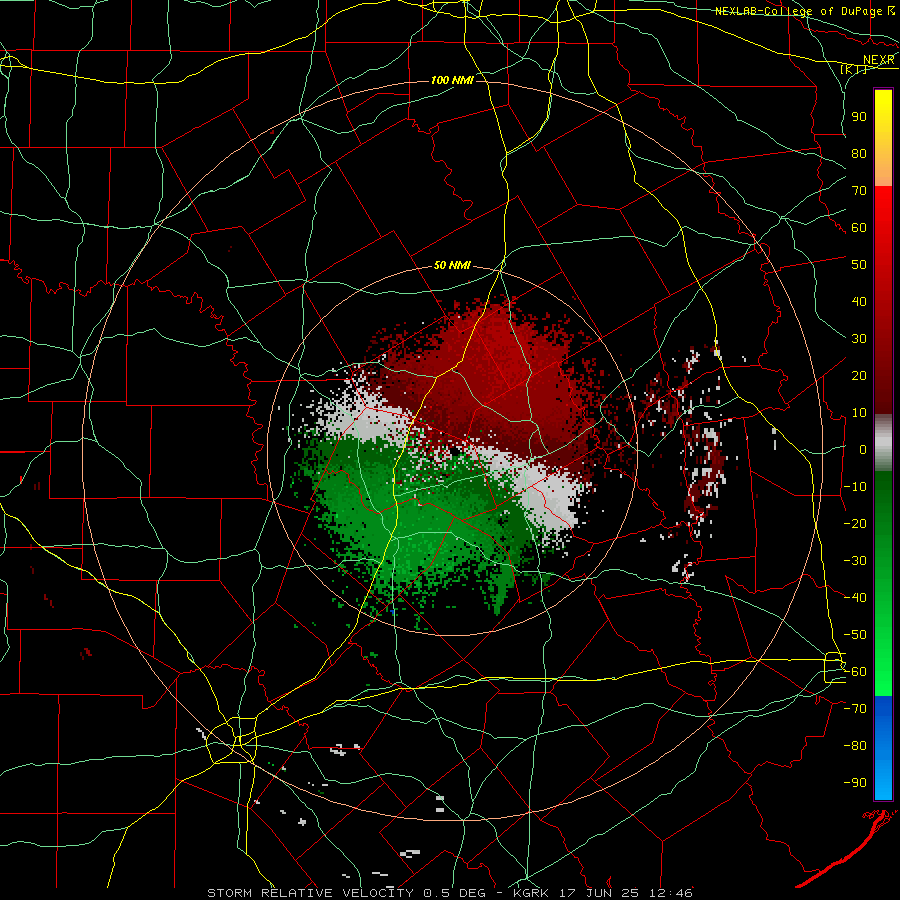Click the "-60" value on the velocity scale
The width and height of the screenshot is (900, 900).
pos(855,672)
